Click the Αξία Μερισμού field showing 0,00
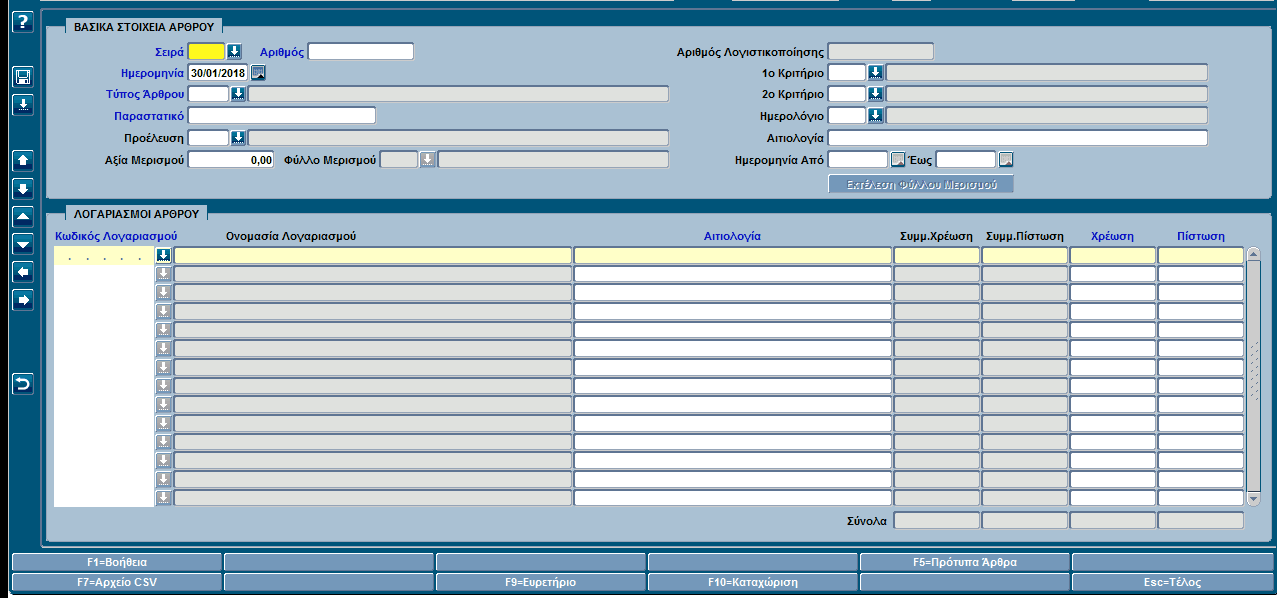The width and height of the screenshot is (1277, 598). pyautogui.click(x=232, y=159)
